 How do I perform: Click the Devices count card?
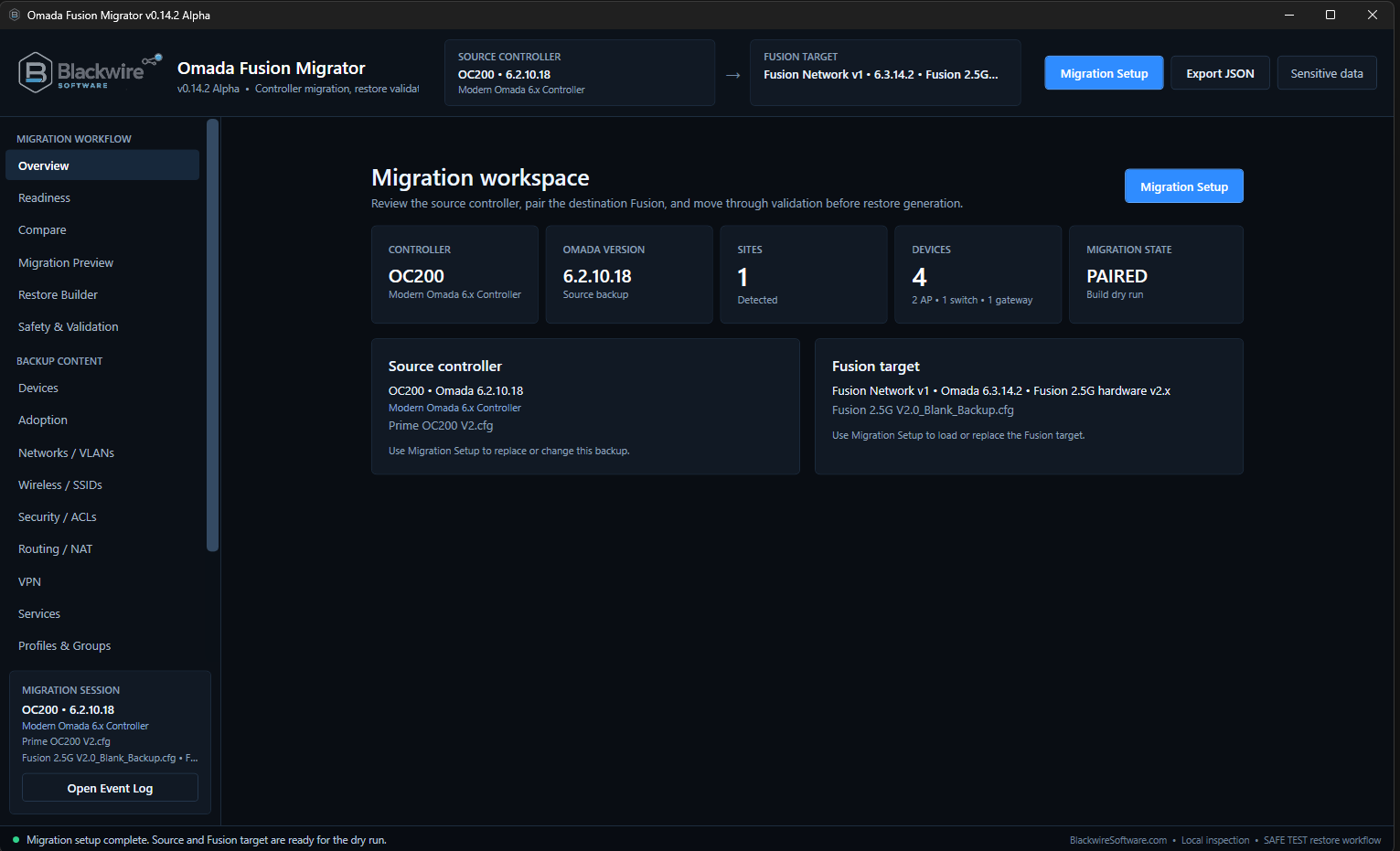(978, 274)
